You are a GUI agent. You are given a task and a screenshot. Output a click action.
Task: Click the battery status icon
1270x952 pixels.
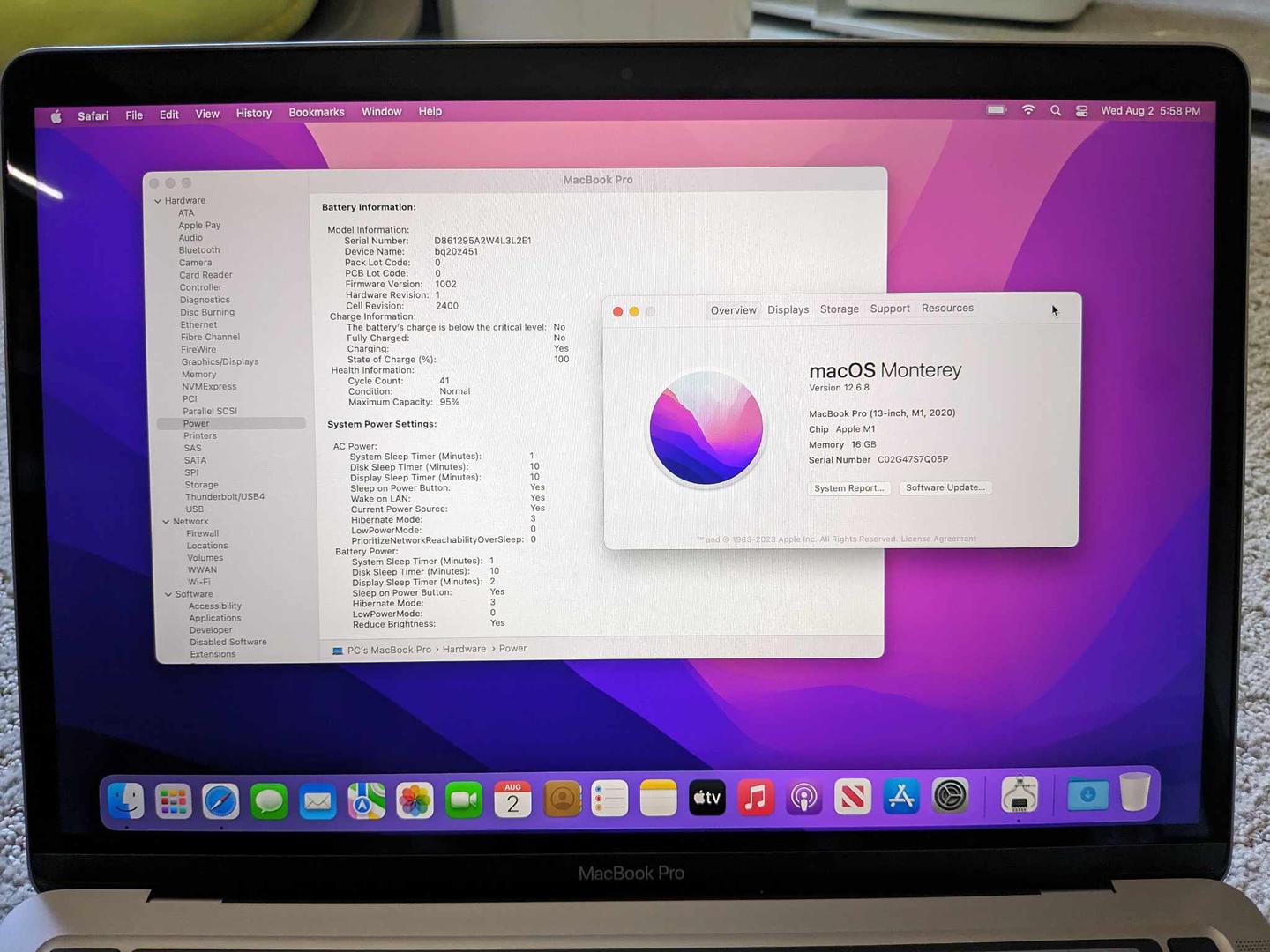click(997, 110)
